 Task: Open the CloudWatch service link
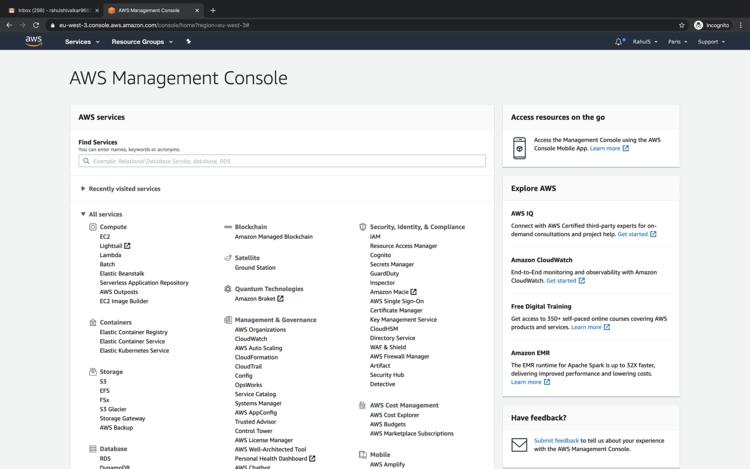[251, 338]
